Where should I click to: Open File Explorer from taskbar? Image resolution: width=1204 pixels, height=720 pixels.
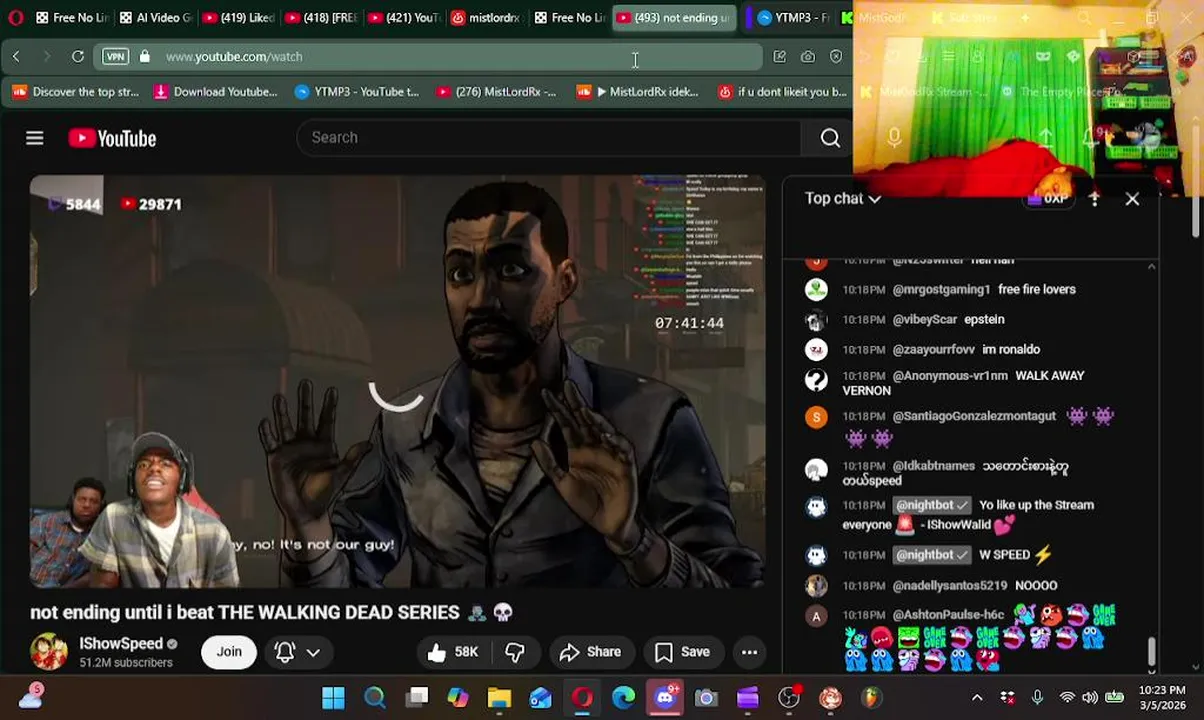(x=499, y=698)
